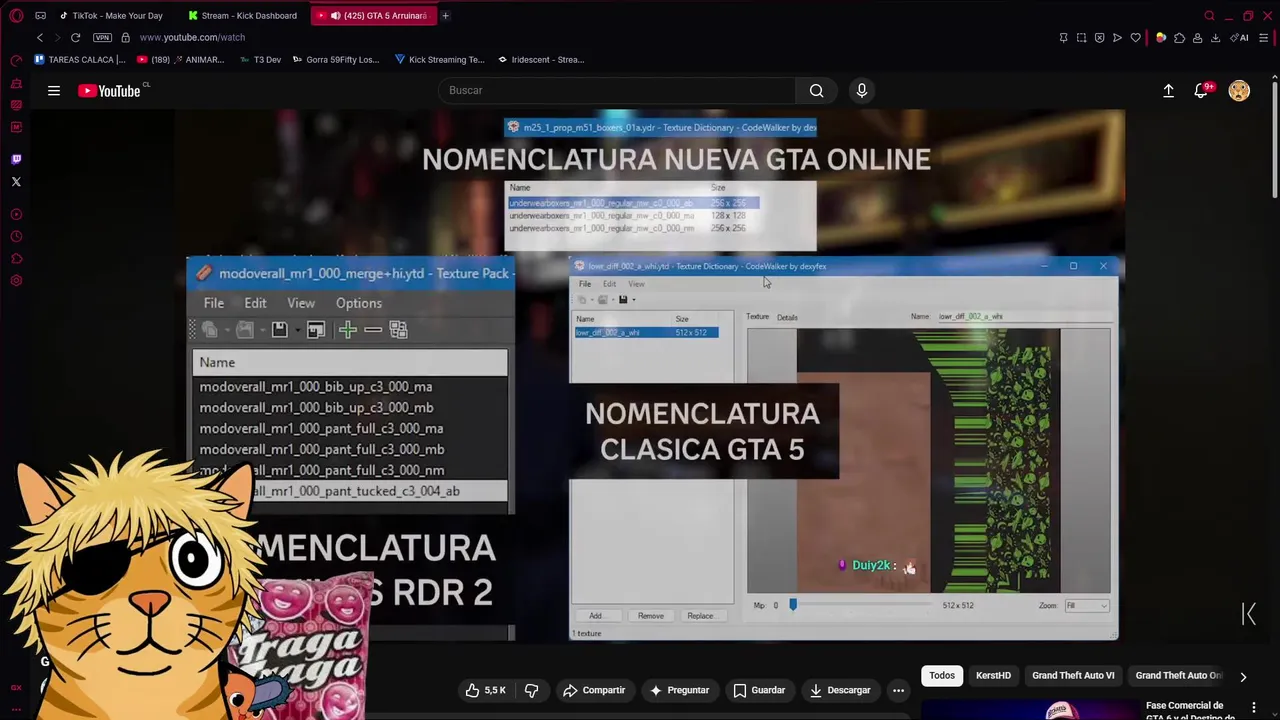Start voice search with the microphone
The width and height of the screenshot is (1280, 720).
pos(862,91)
